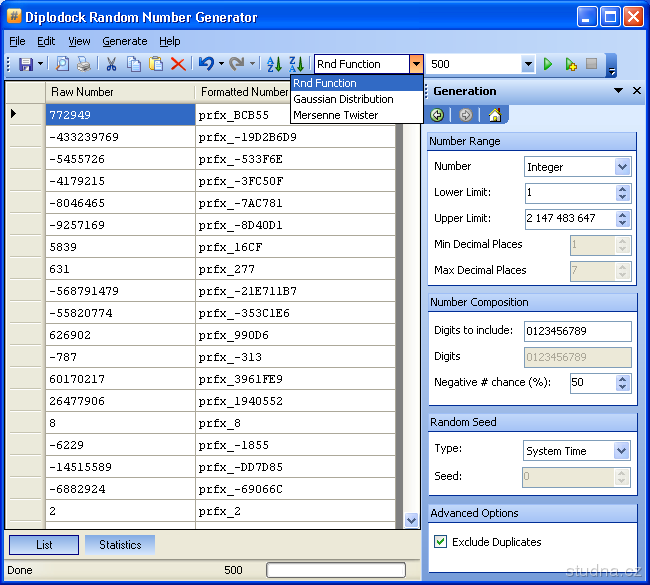The width and height of the screenshot is (650, 585).
Task: Select Gaussian Distribution from dropdown list
Action: [x=343, y=99]
